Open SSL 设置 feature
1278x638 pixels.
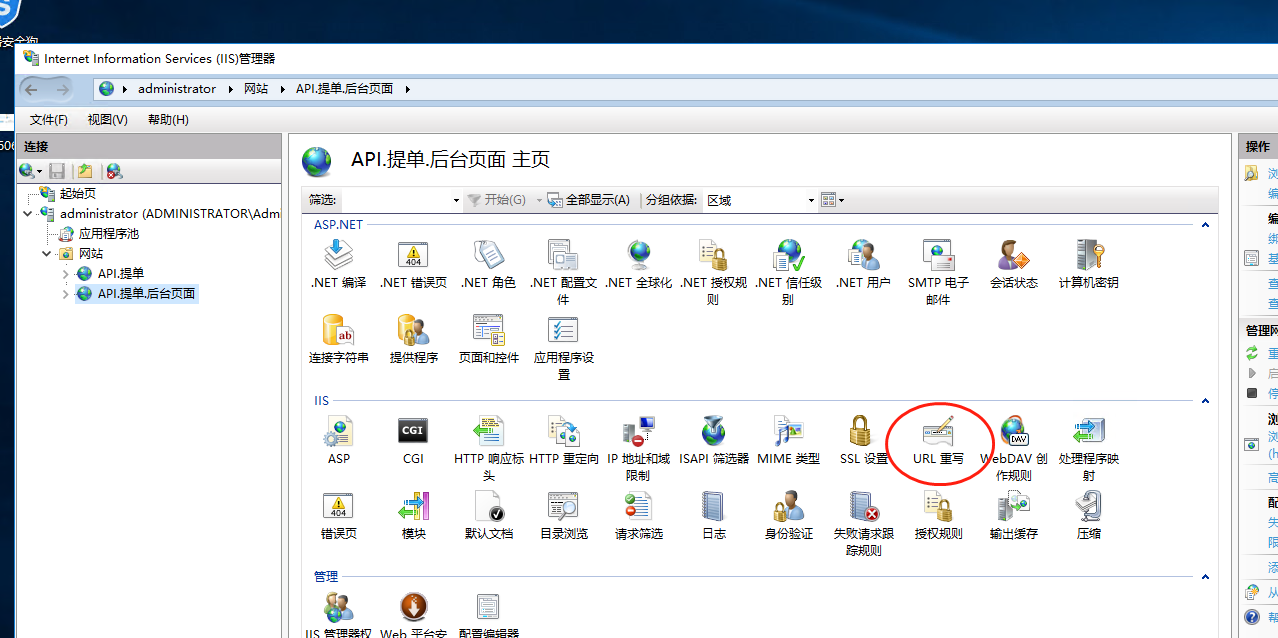[863, 440]
